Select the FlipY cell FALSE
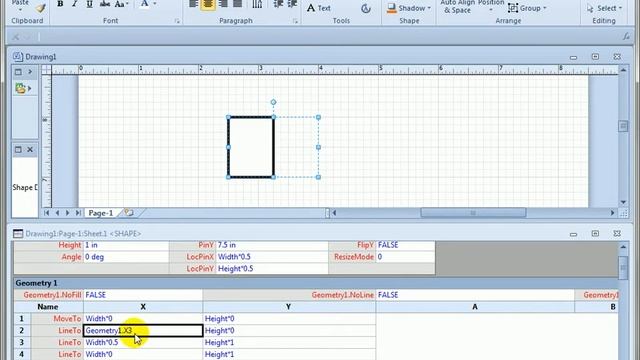640x360 pixels. pyautogui.click(x=405, y=245)
